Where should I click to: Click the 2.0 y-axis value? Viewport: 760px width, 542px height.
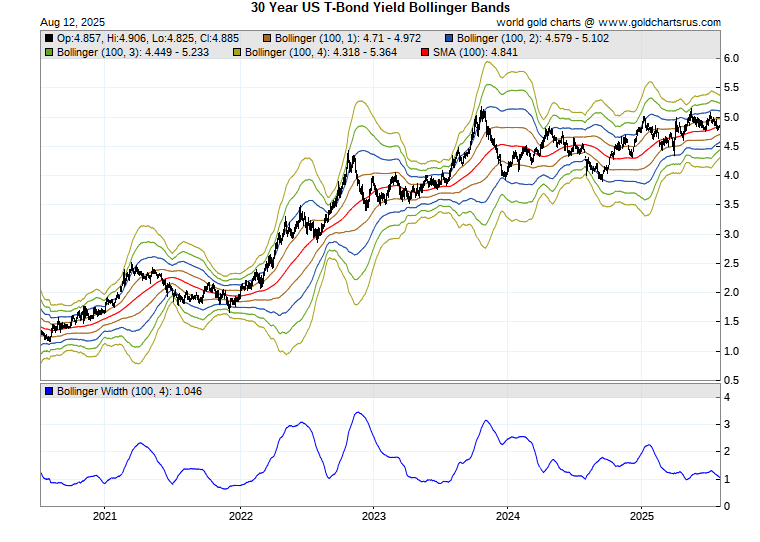[731, 292]
